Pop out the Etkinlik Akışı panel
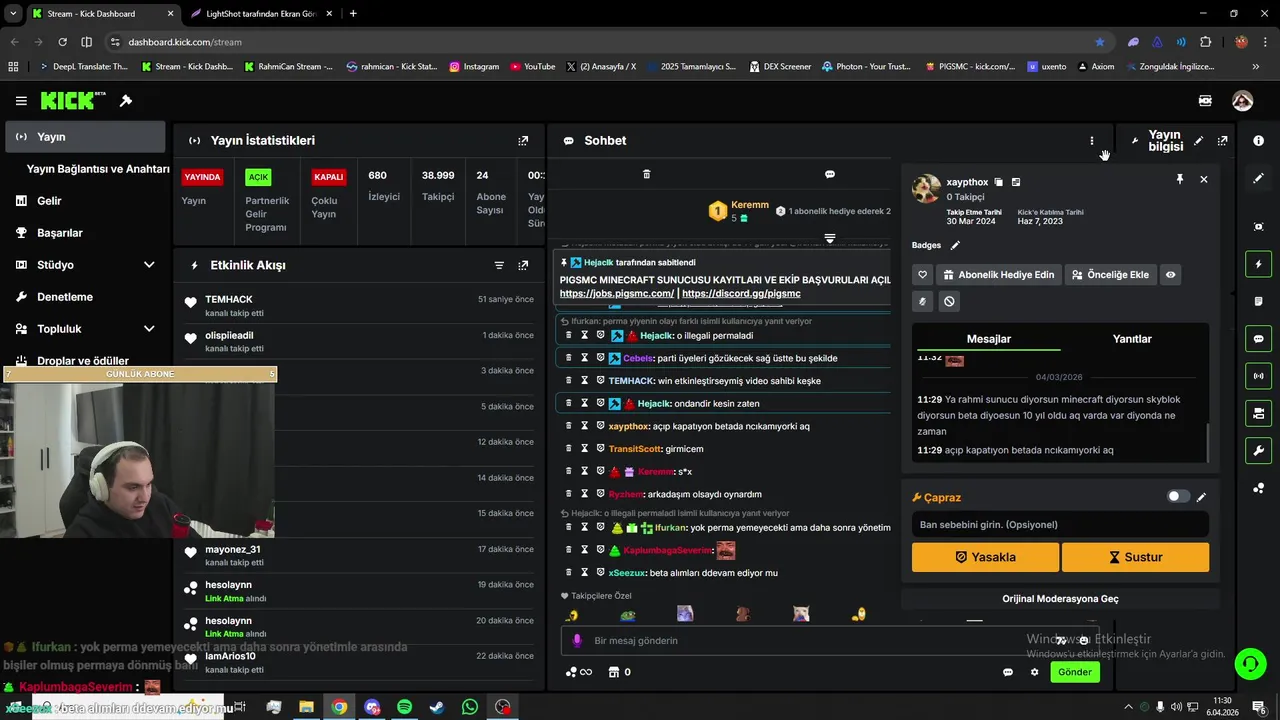Screen dimensions: 1280x720 (523, 265)
